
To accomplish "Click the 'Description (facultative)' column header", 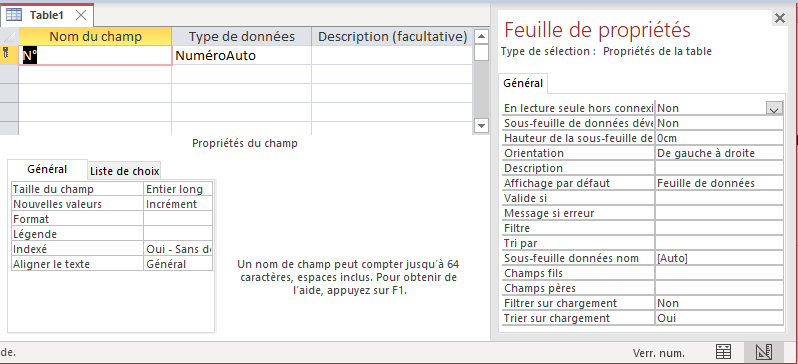I will 391,37.
